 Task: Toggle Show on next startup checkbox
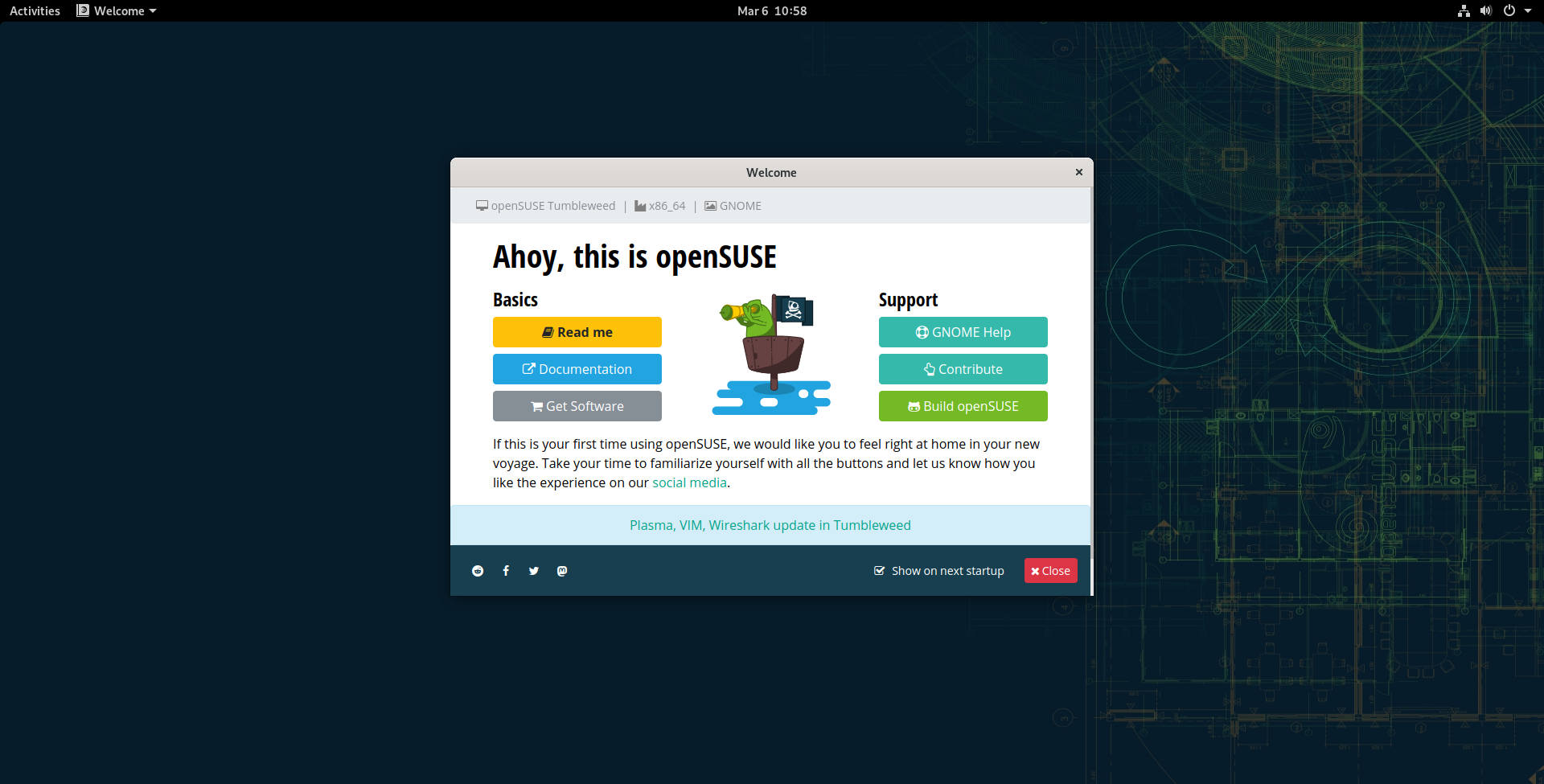[x=880, y=571]
